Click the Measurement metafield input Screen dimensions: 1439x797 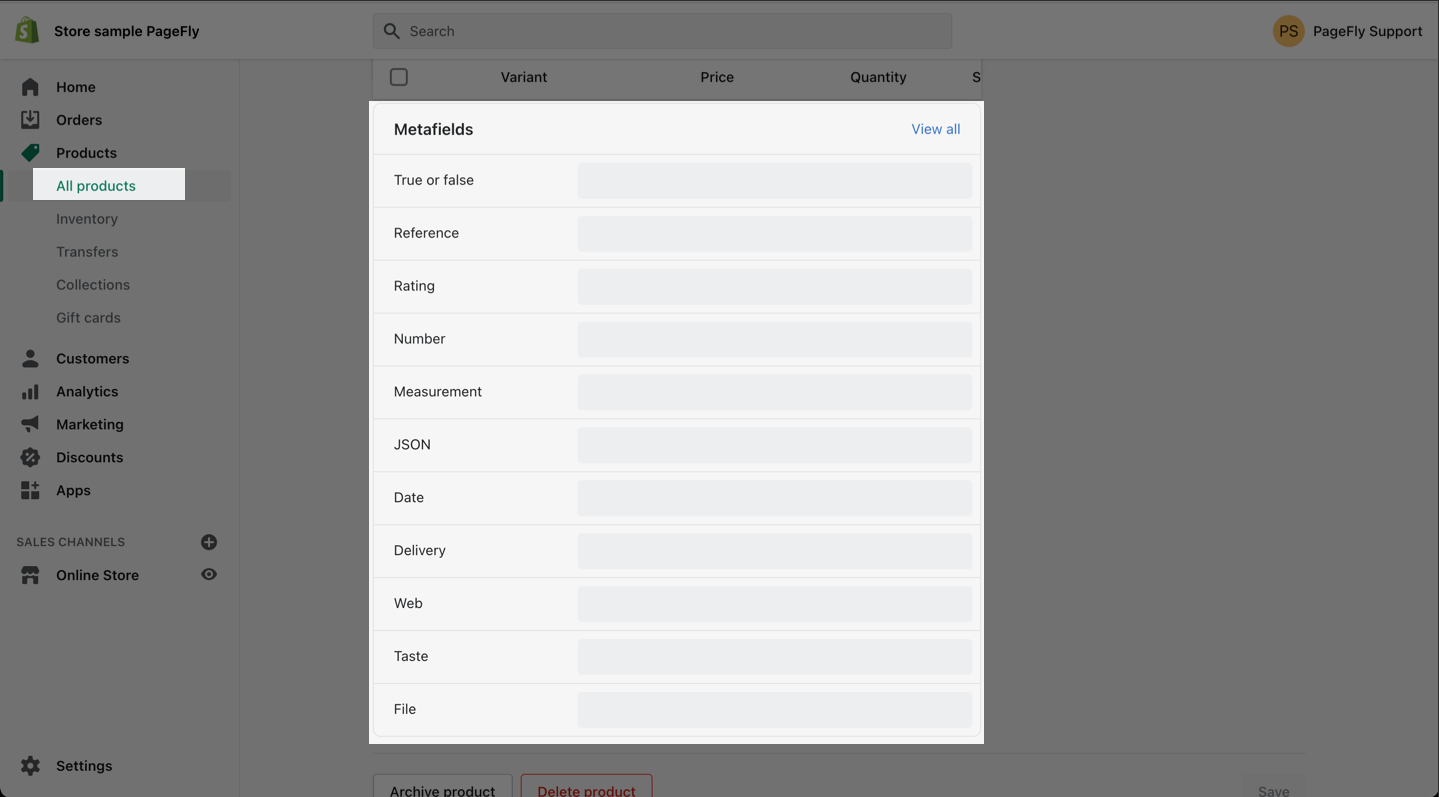click(x=774, y=392)
